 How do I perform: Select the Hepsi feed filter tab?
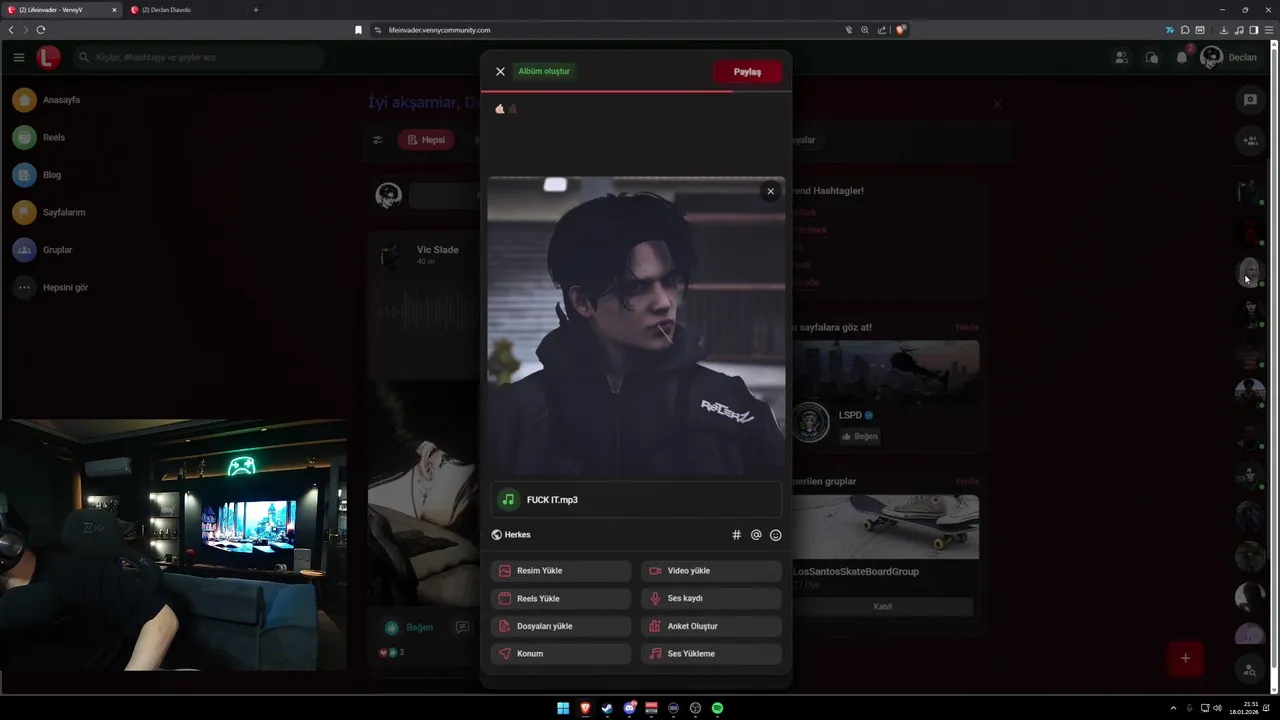tap(426, 140)
